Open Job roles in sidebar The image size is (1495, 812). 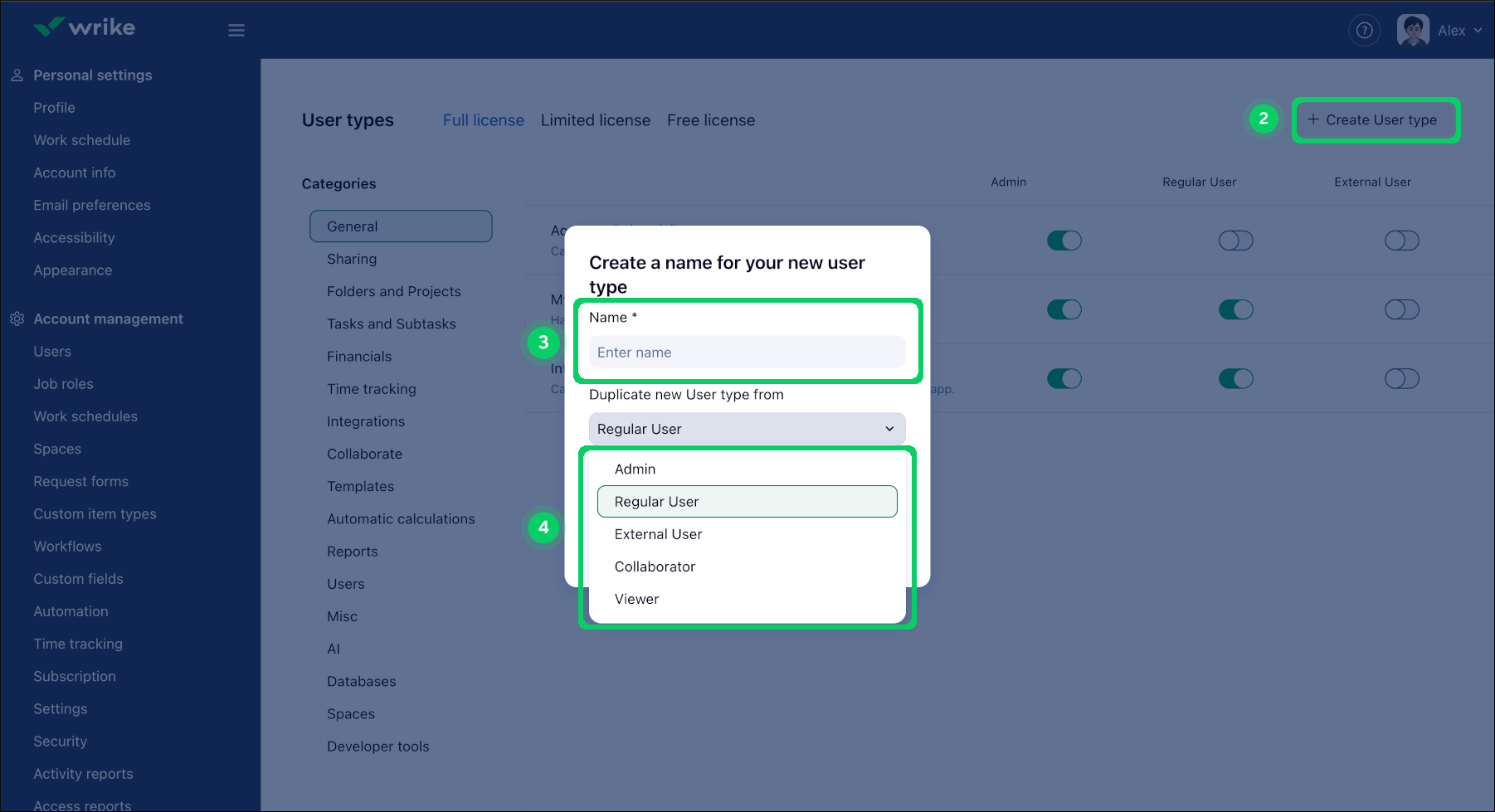tap(63, 384)
